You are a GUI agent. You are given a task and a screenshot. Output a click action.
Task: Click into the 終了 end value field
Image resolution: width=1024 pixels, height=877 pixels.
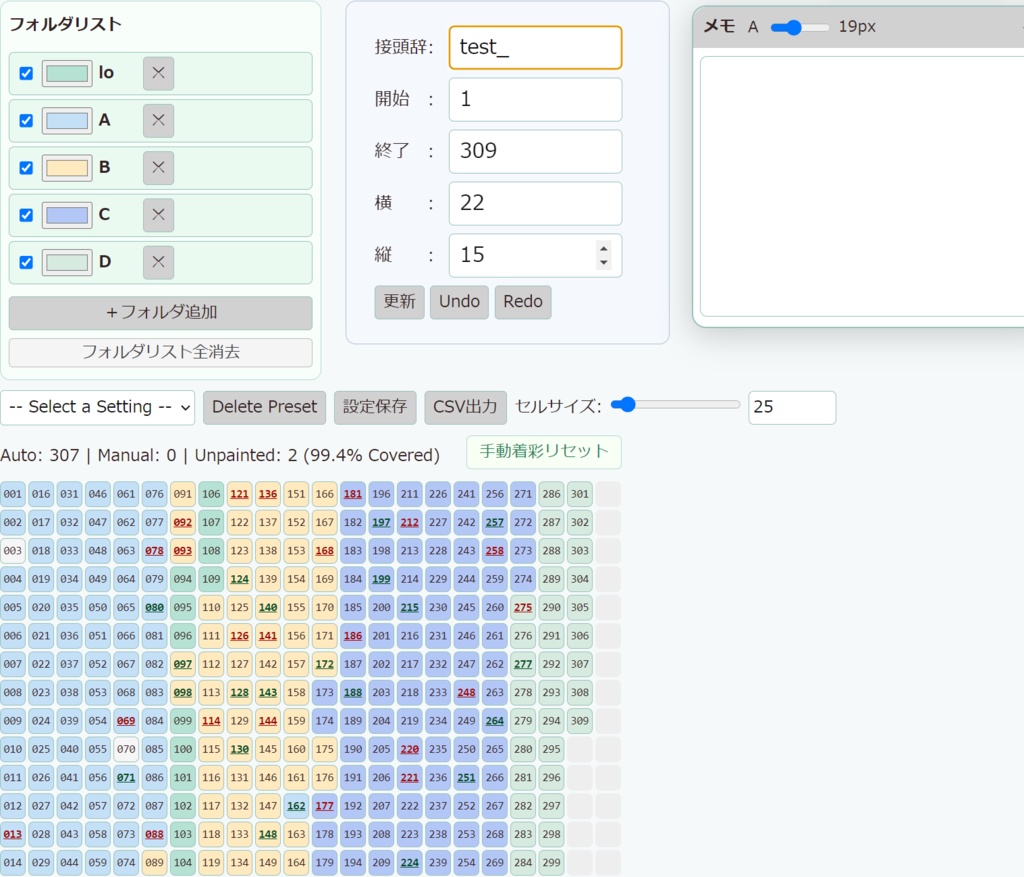pyautogui.click(x=535, y=151)
